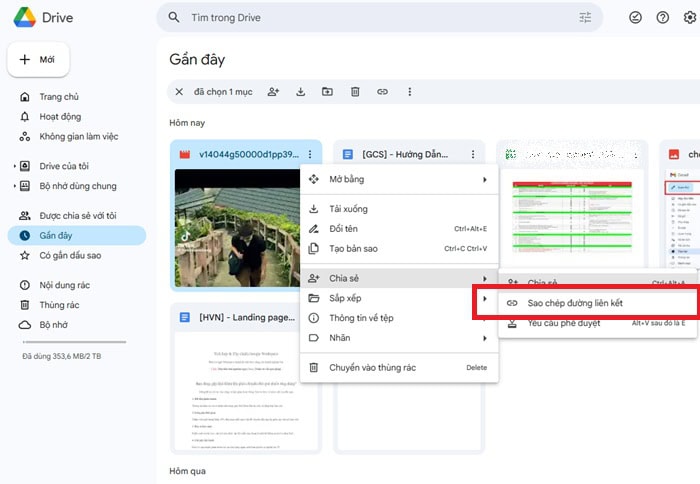Clear selection with the X button
The image size is (700, 484).
coord(179,92)
